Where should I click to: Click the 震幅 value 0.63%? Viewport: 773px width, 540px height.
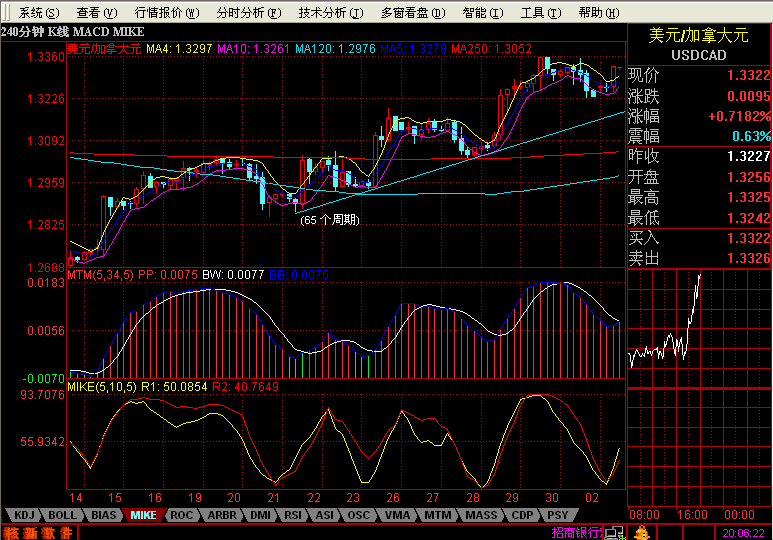point(751,136)
